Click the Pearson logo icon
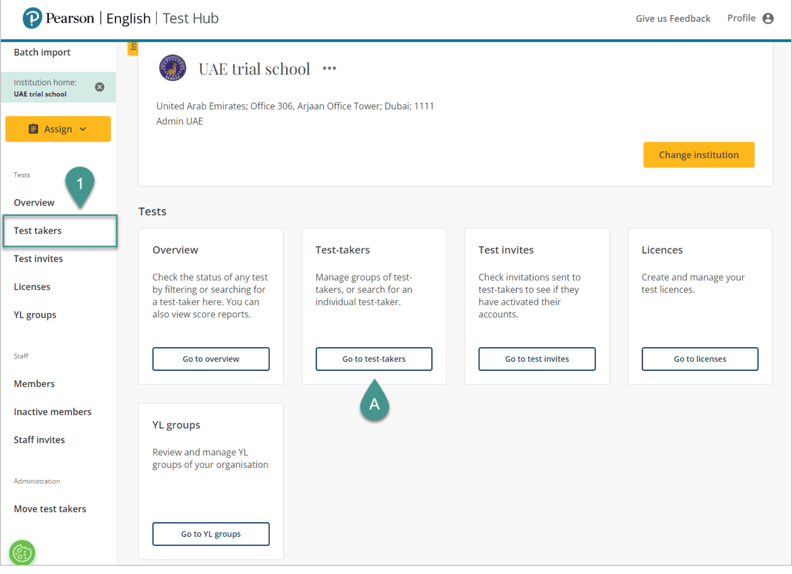Viewport: 792px width, 574px height. (32, 18)
